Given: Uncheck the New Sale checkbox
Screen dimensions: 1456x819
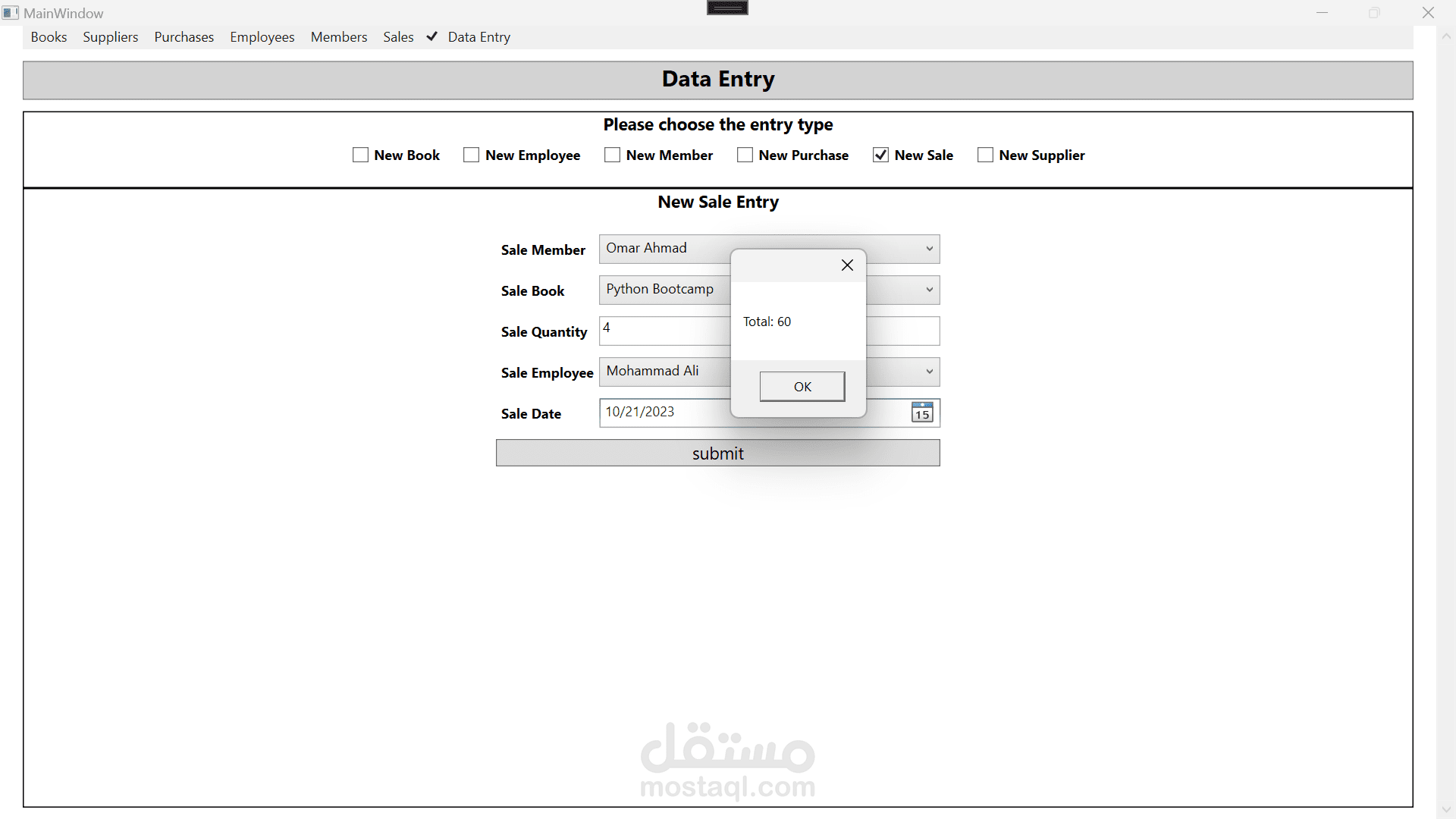Looking at the screenshot, I should (x=880, y=155).
